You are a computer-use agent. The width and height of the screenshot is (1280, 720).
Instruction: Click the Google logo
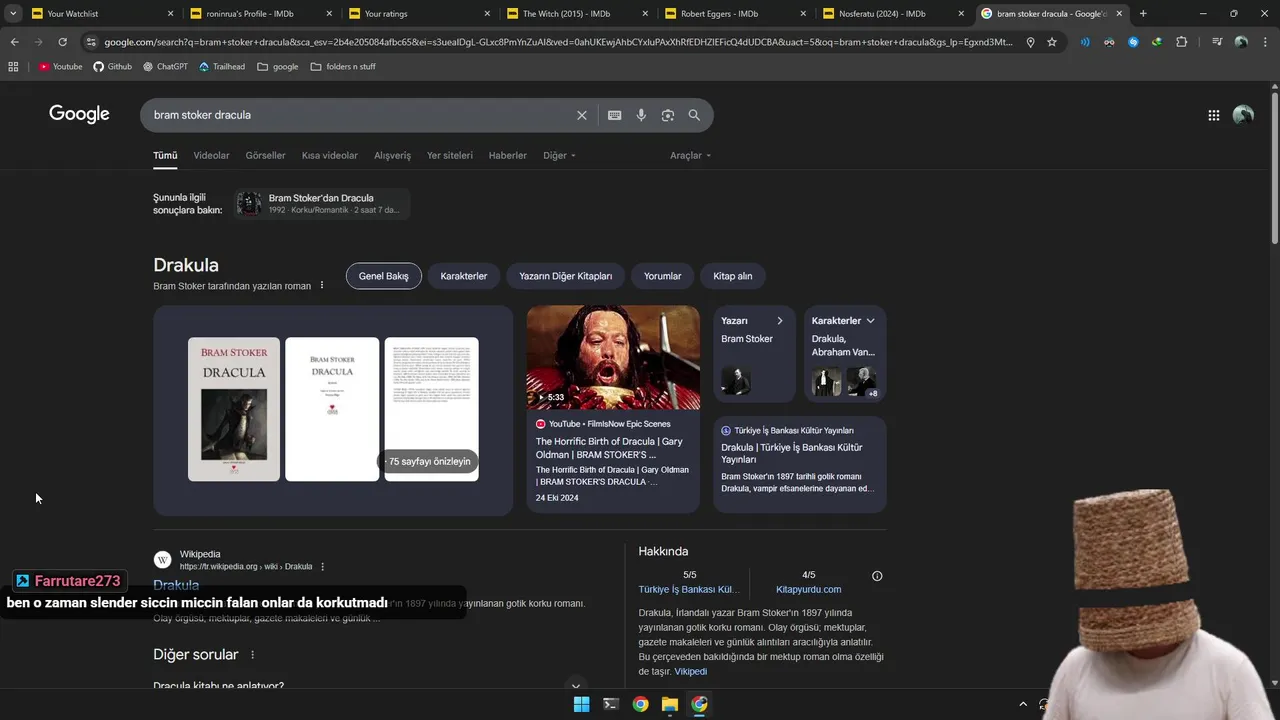point(79,114)
